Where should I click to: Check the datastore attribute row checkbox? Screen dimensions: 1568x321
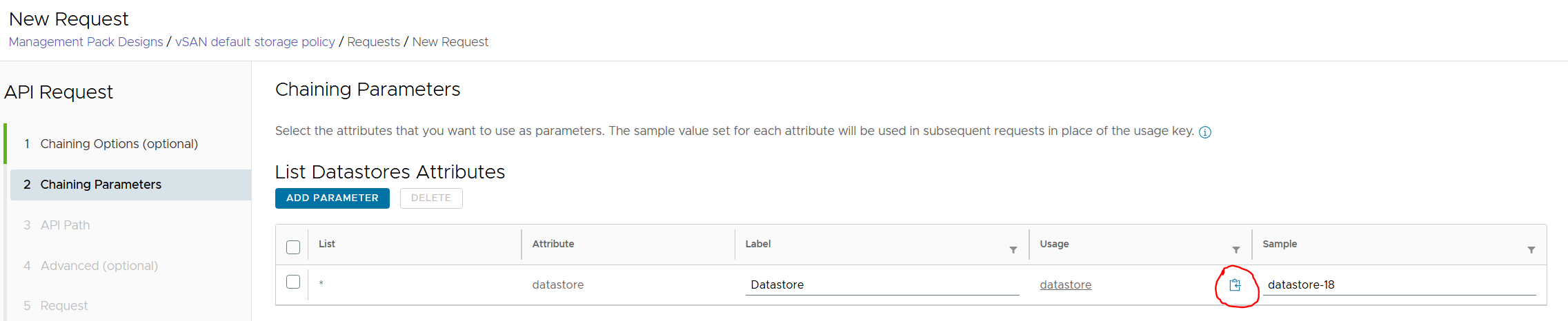pos(293,282)
